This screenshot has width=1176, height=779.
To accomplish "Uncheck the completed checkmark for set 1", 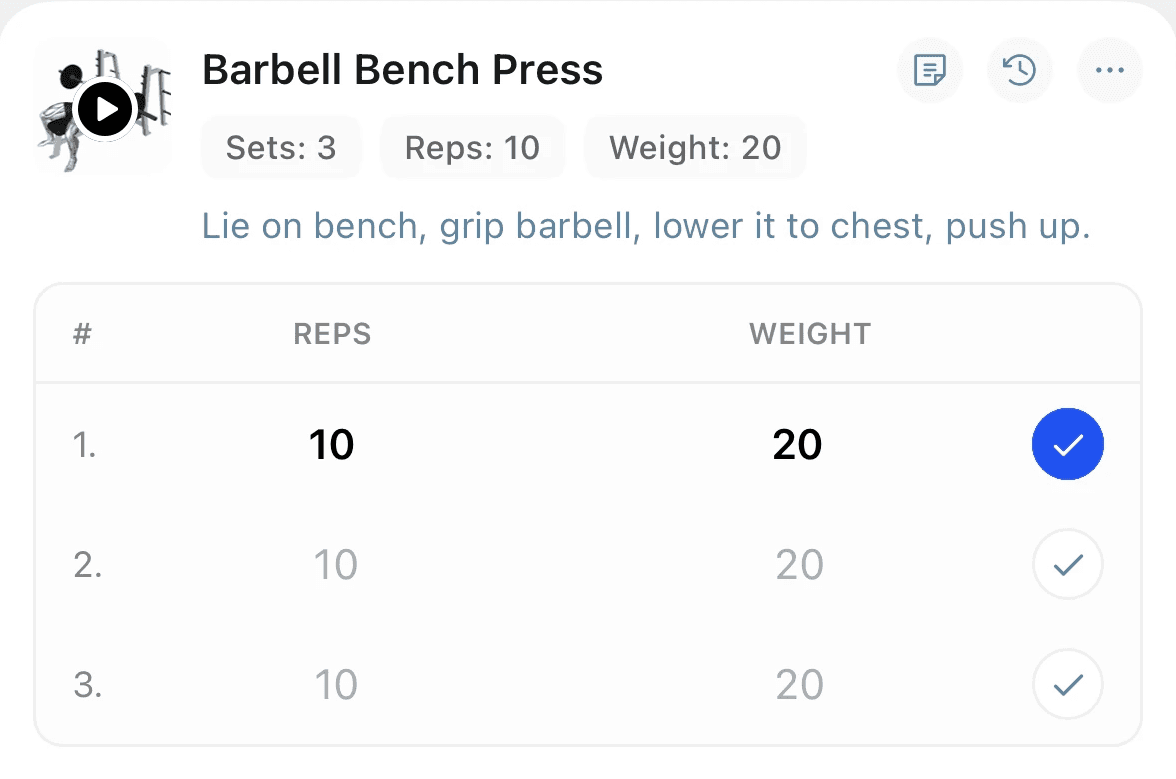I will [x=1067, y=444].
